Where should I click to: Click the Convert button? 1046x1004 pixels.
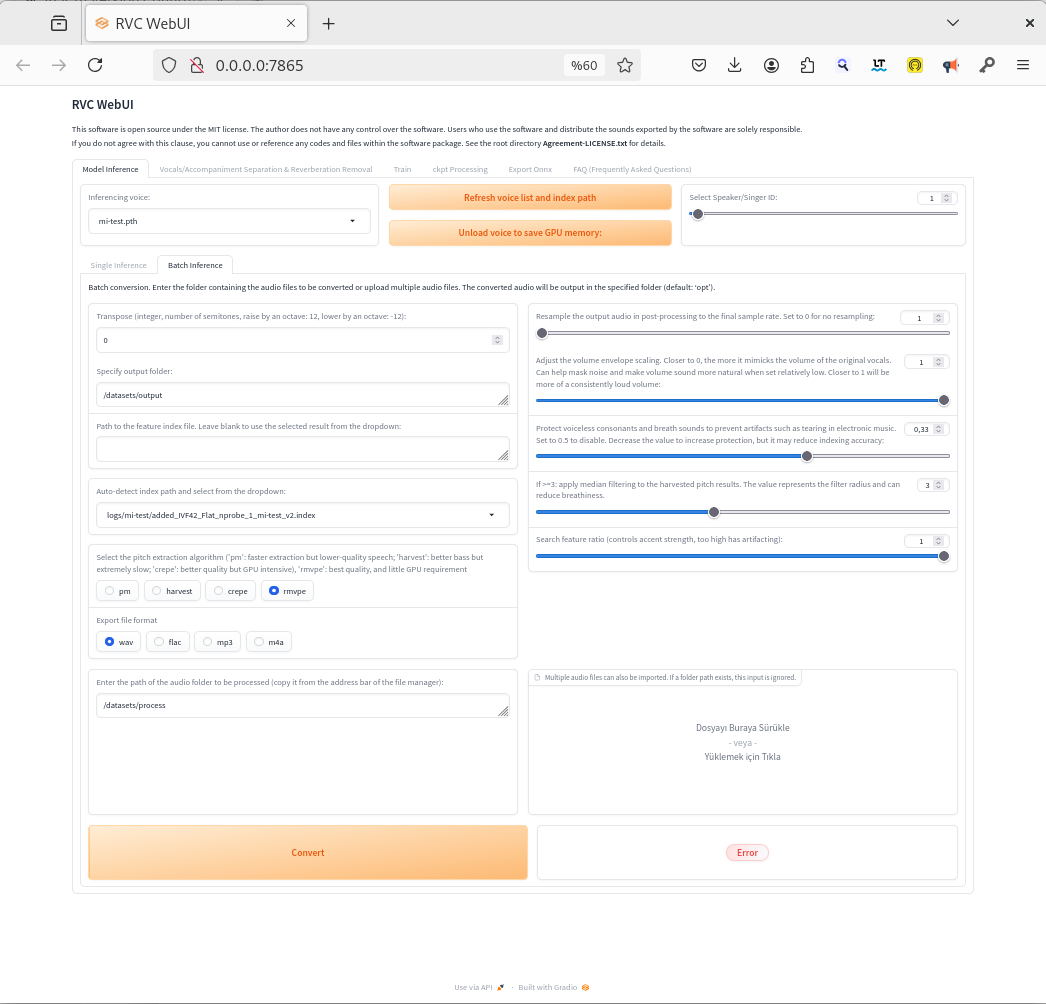click(308, 853)
